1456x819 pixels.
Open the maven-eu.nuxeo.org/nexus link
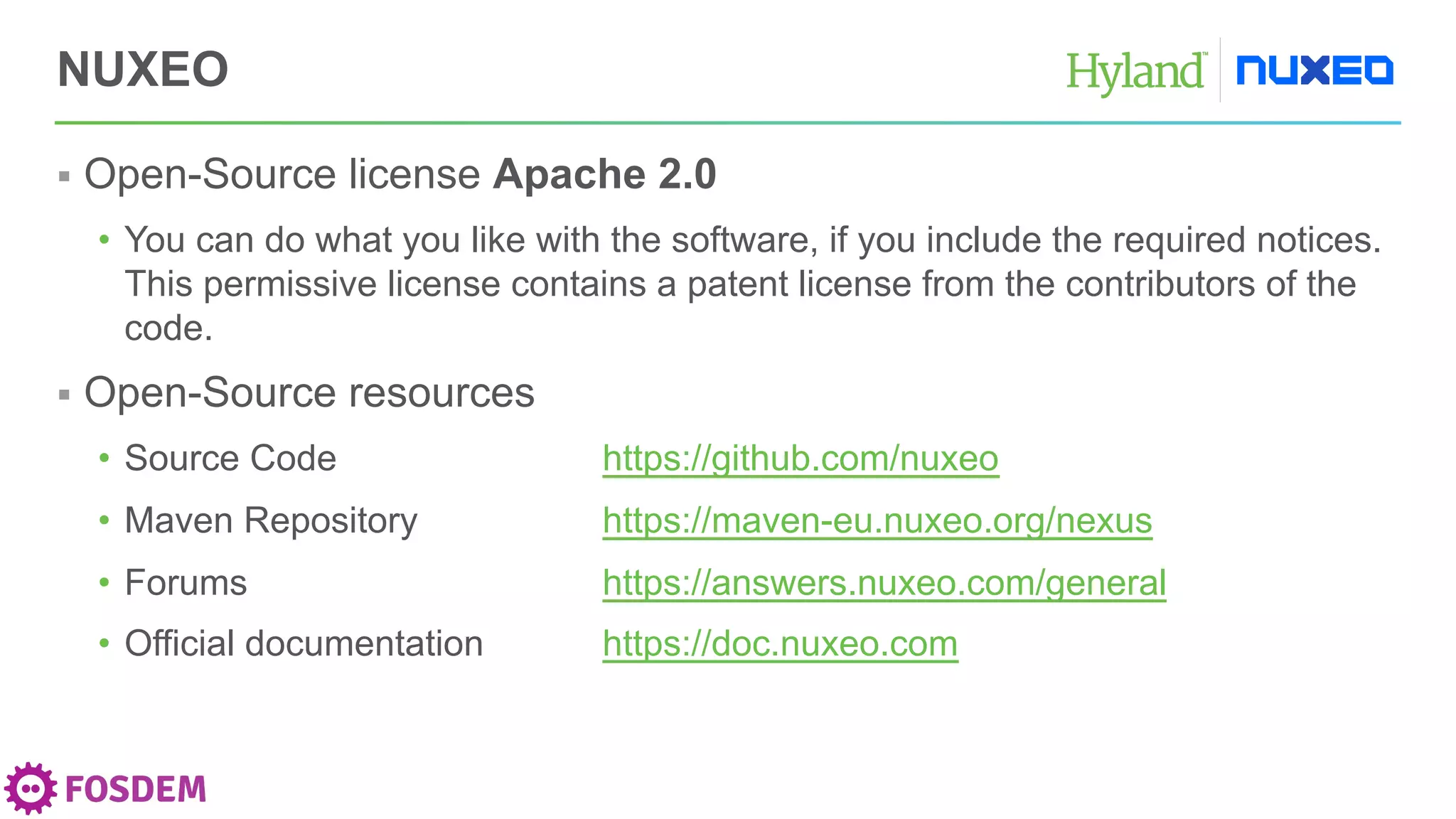[877, 520]
